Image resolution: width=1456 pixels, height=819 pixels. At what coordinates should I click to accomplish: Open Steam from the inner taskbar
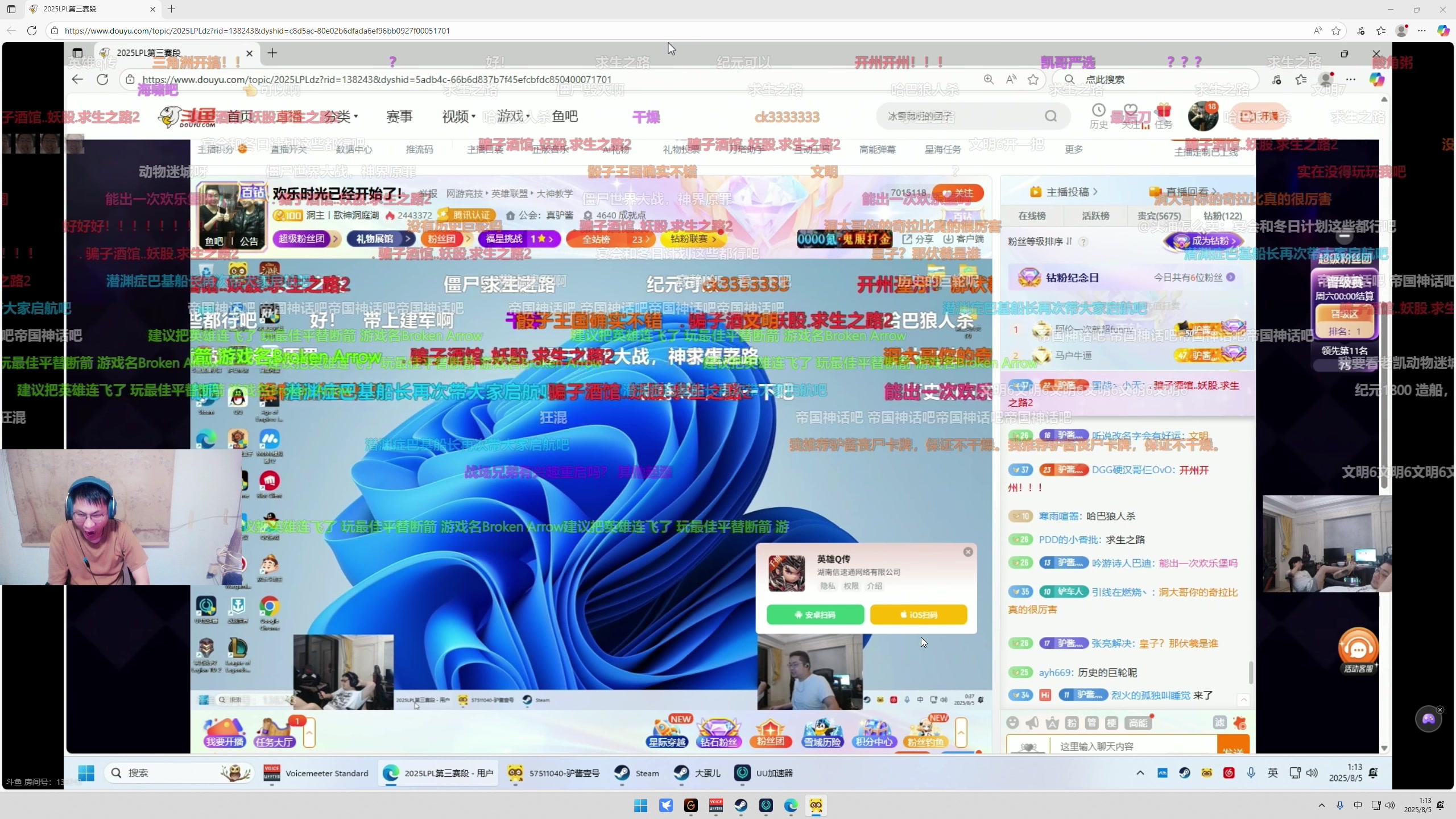pos(637,773)
